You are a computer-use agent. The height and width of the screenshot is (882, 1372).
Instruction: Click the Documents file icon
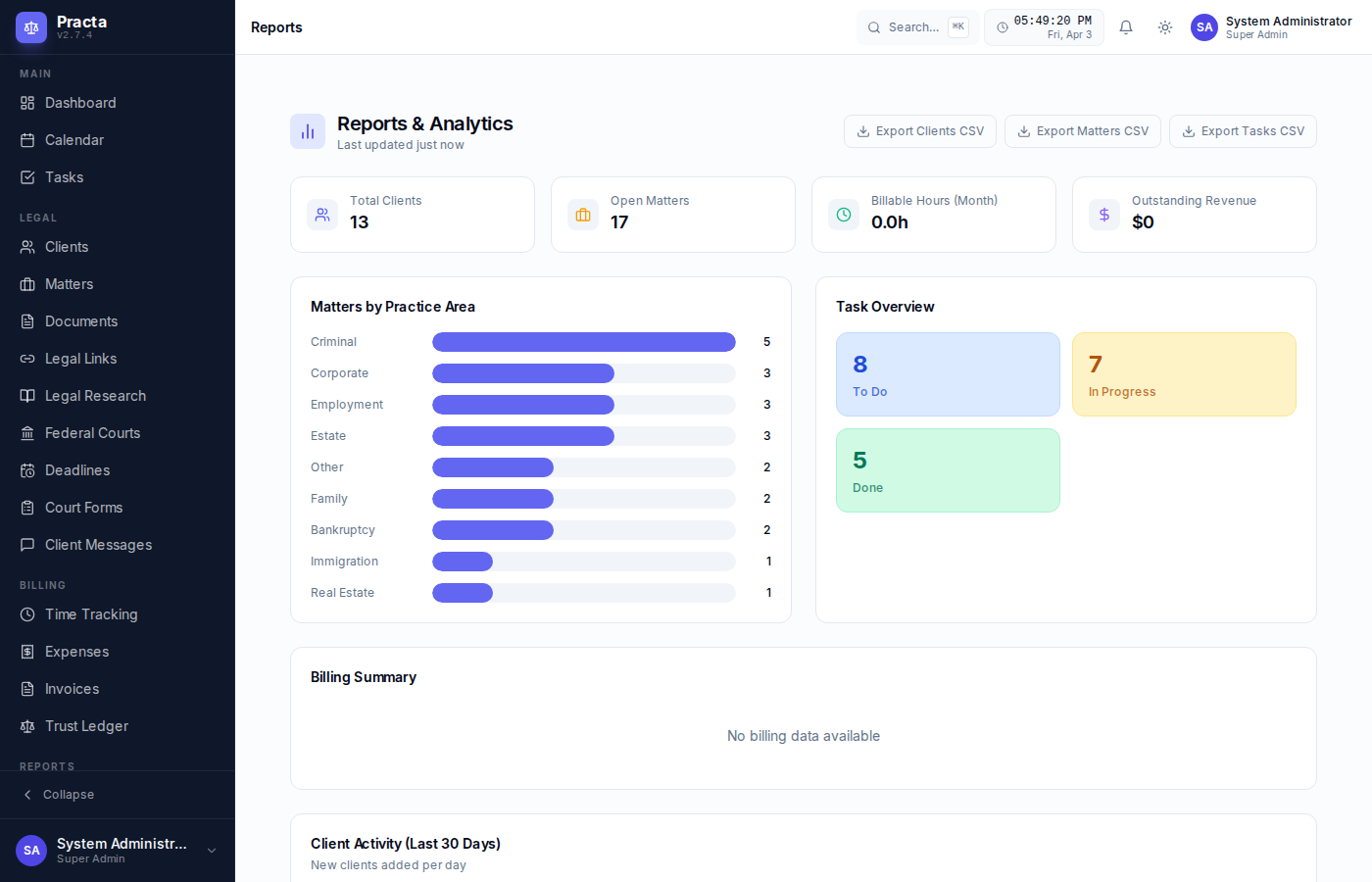[27, 321]
